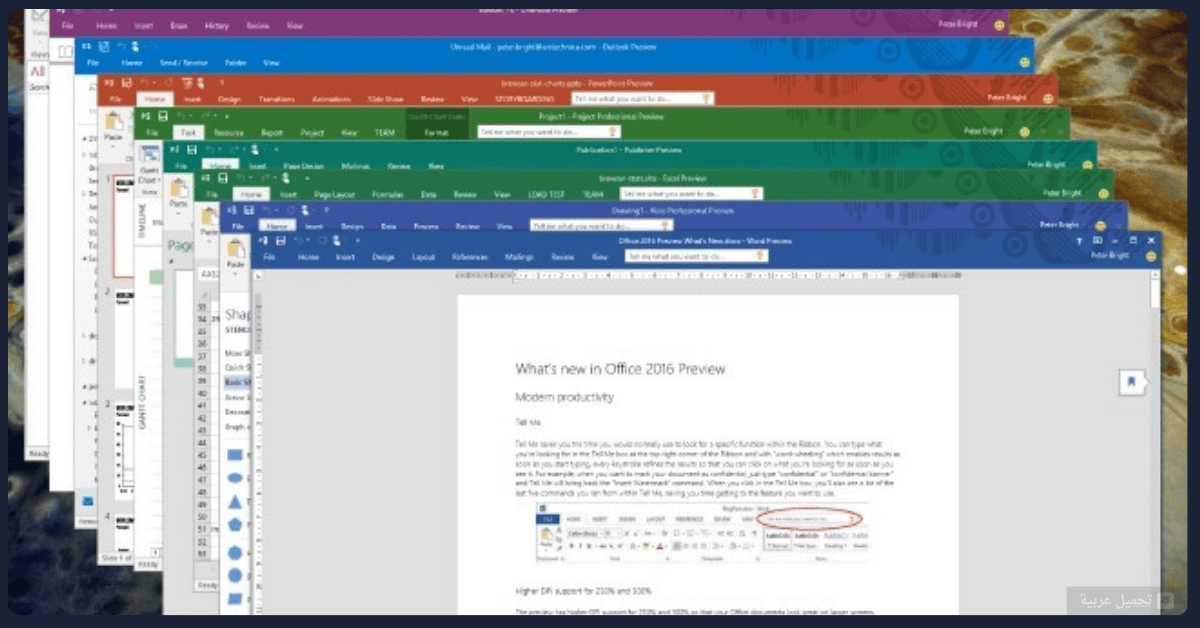
Task: Open File tab in Word window
Action: tap(268, 257)
